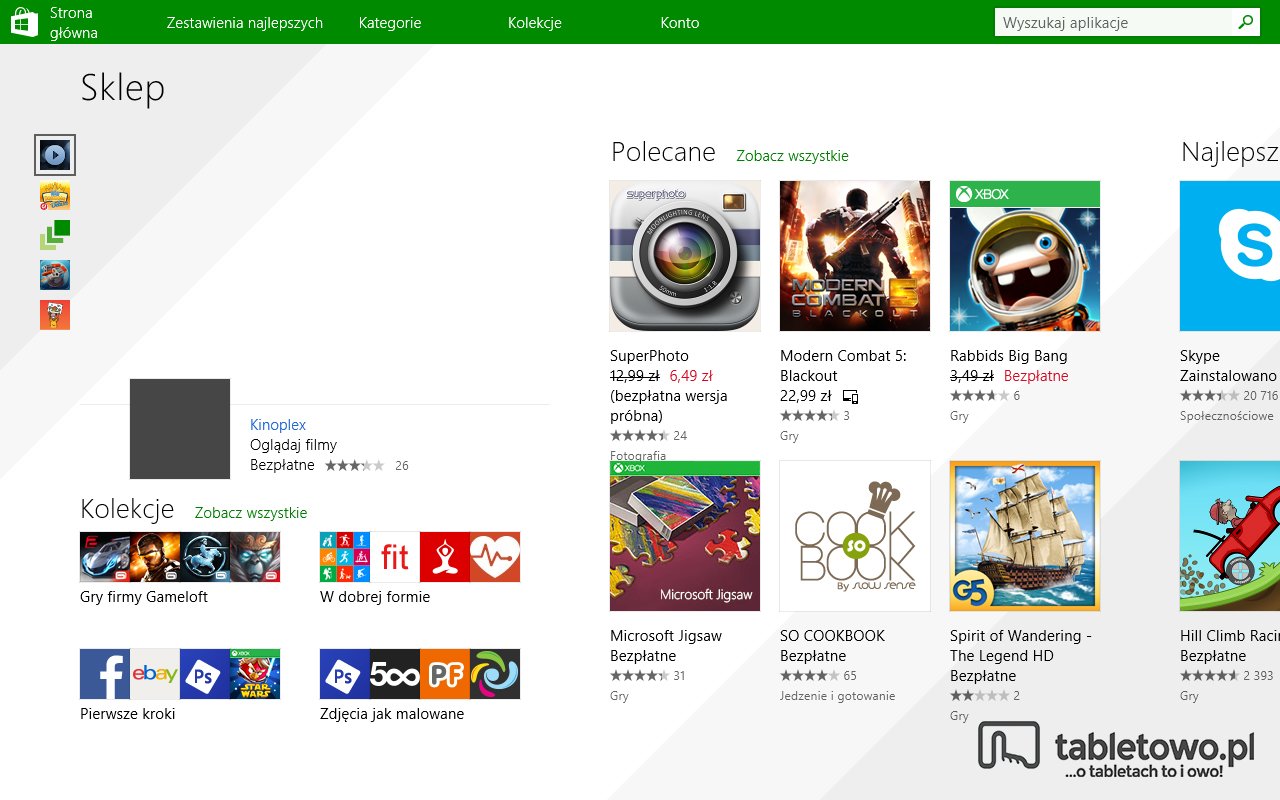Image resolution: width=1280 pixels, height=800 pixels.
Task: Go to Strona główna in navigation bar
Action: 74,22
